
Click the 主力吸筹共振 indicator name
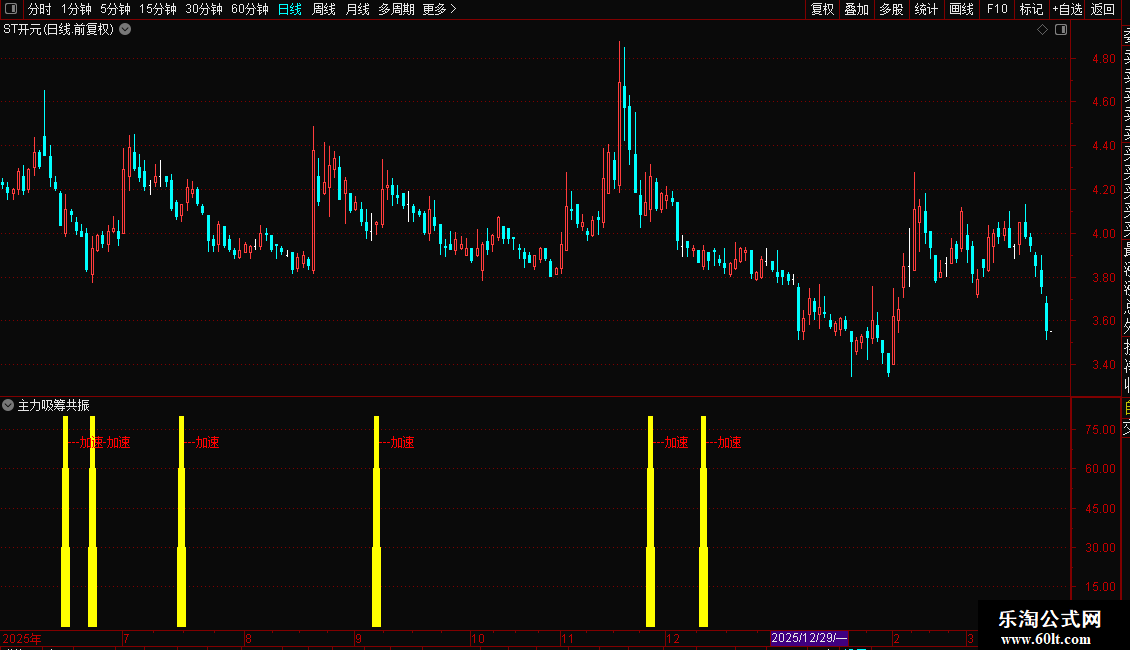pos(53,406)
